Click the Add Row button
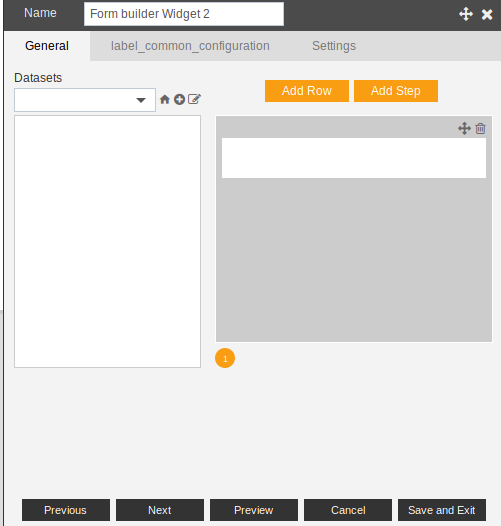The image size is (501, 526). [307, 91]
